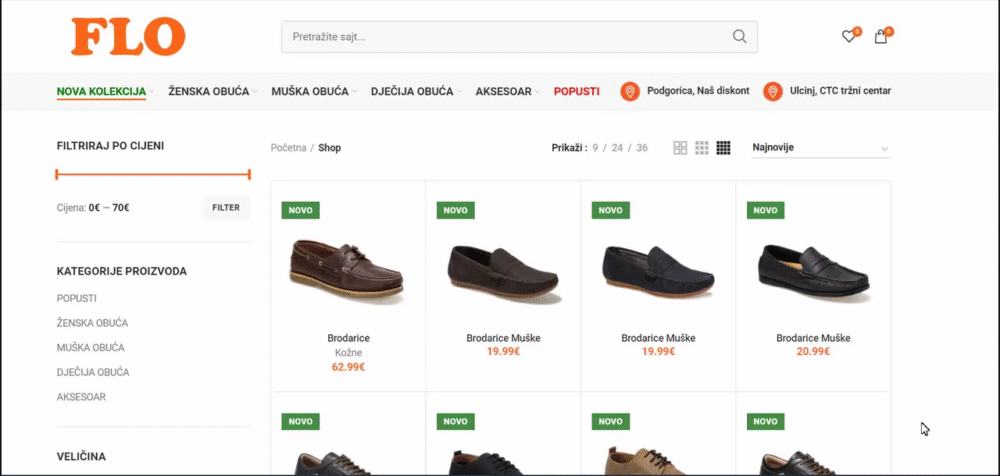The image size is (1000, 476).
Task: Open the Najnovije sorting dropdown
Action: coord(820,148)
